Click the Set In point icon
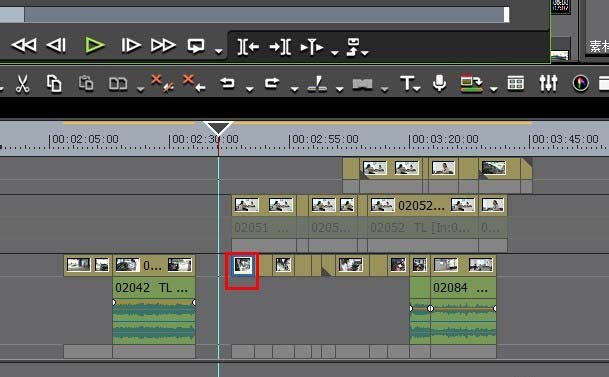This screenshot has width=609, height=377. pyautogui.click(x=248, y=47)
